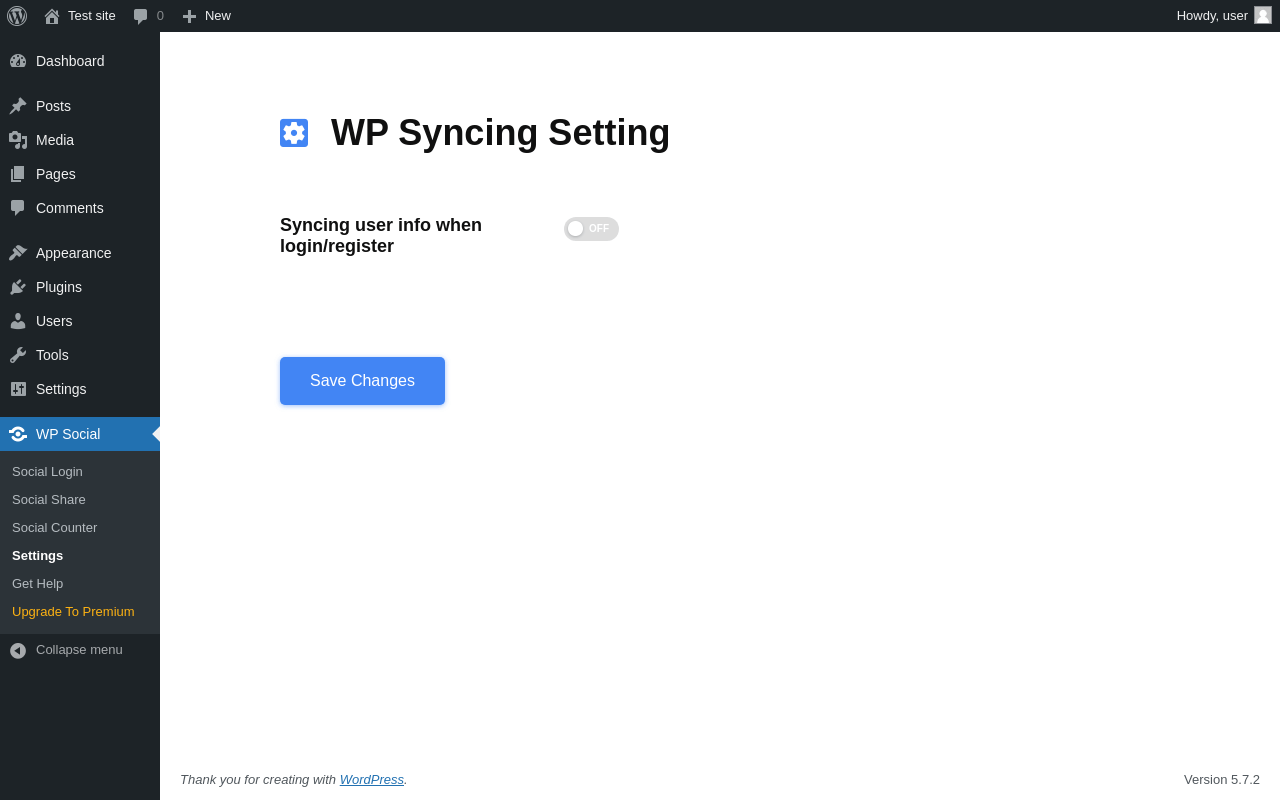This screenshot has height=800, width=1280.
Task: Toggle syncing user info switch
Action: click(x=591, y=229)
